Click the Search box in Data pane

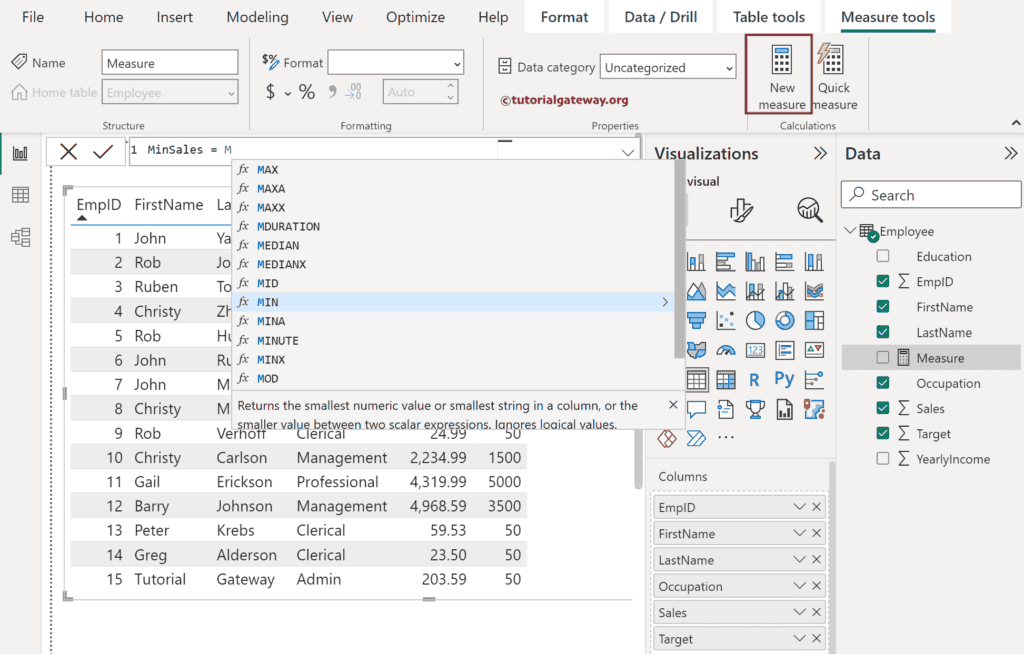tap(930, 194)
